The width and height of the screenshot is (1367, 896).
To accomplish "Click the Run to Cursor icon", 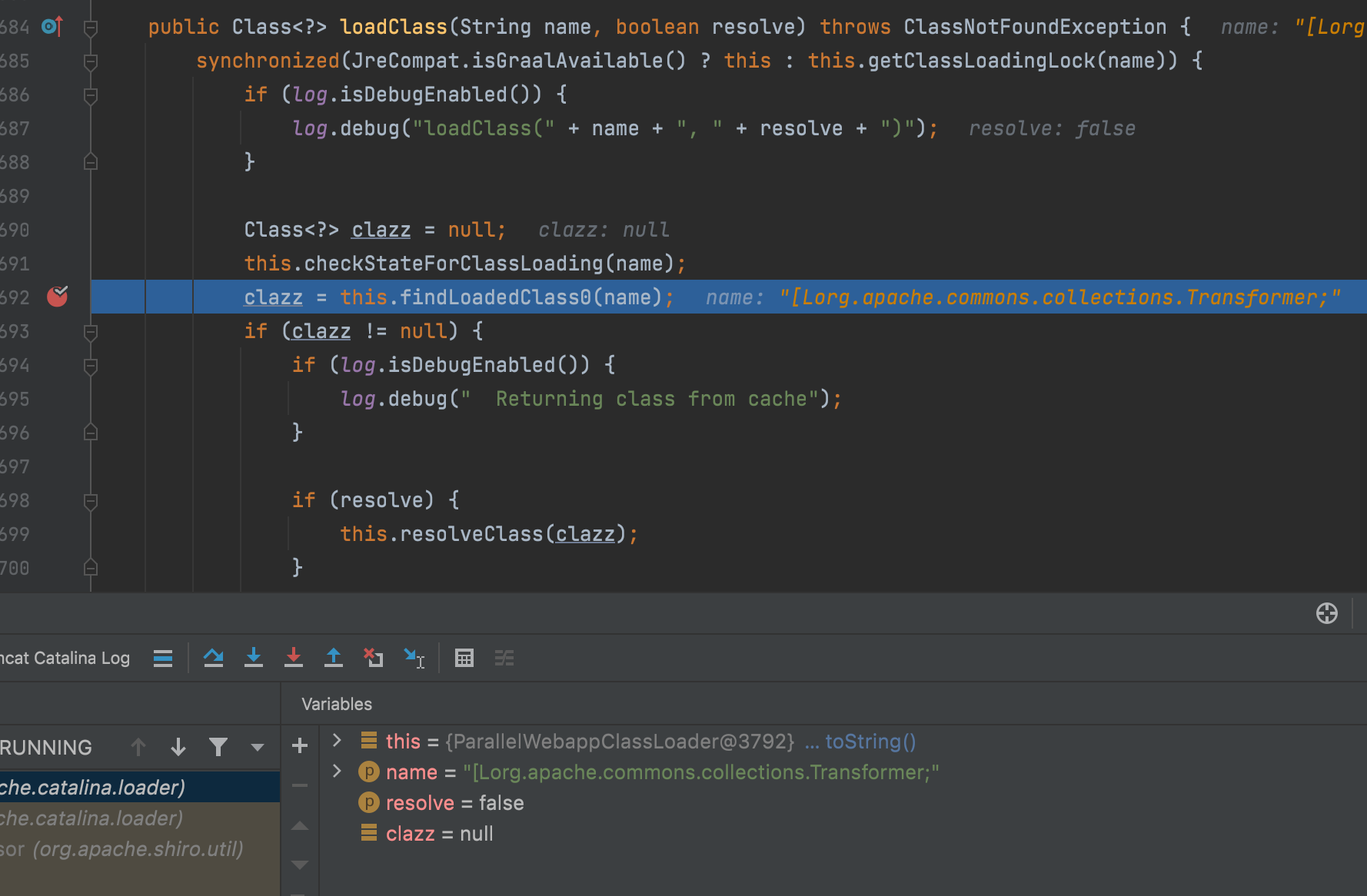I will coord(414,658).
